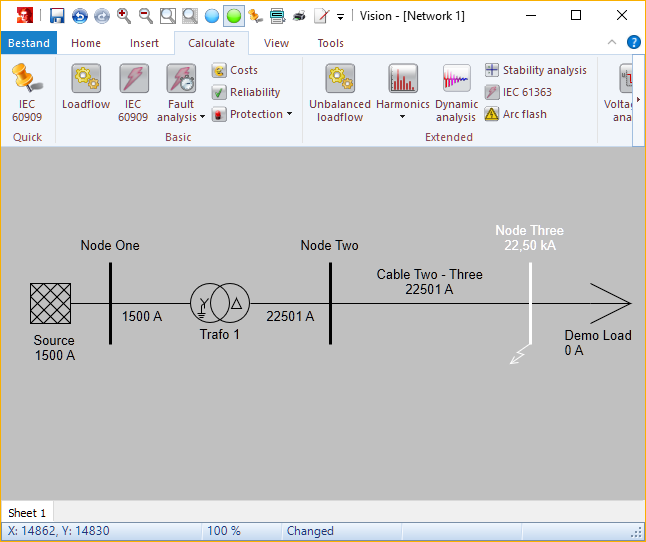Switch to the Home ribbon tab
The image size is (646, 542).
pyautogui.click(x=86, y=43)
